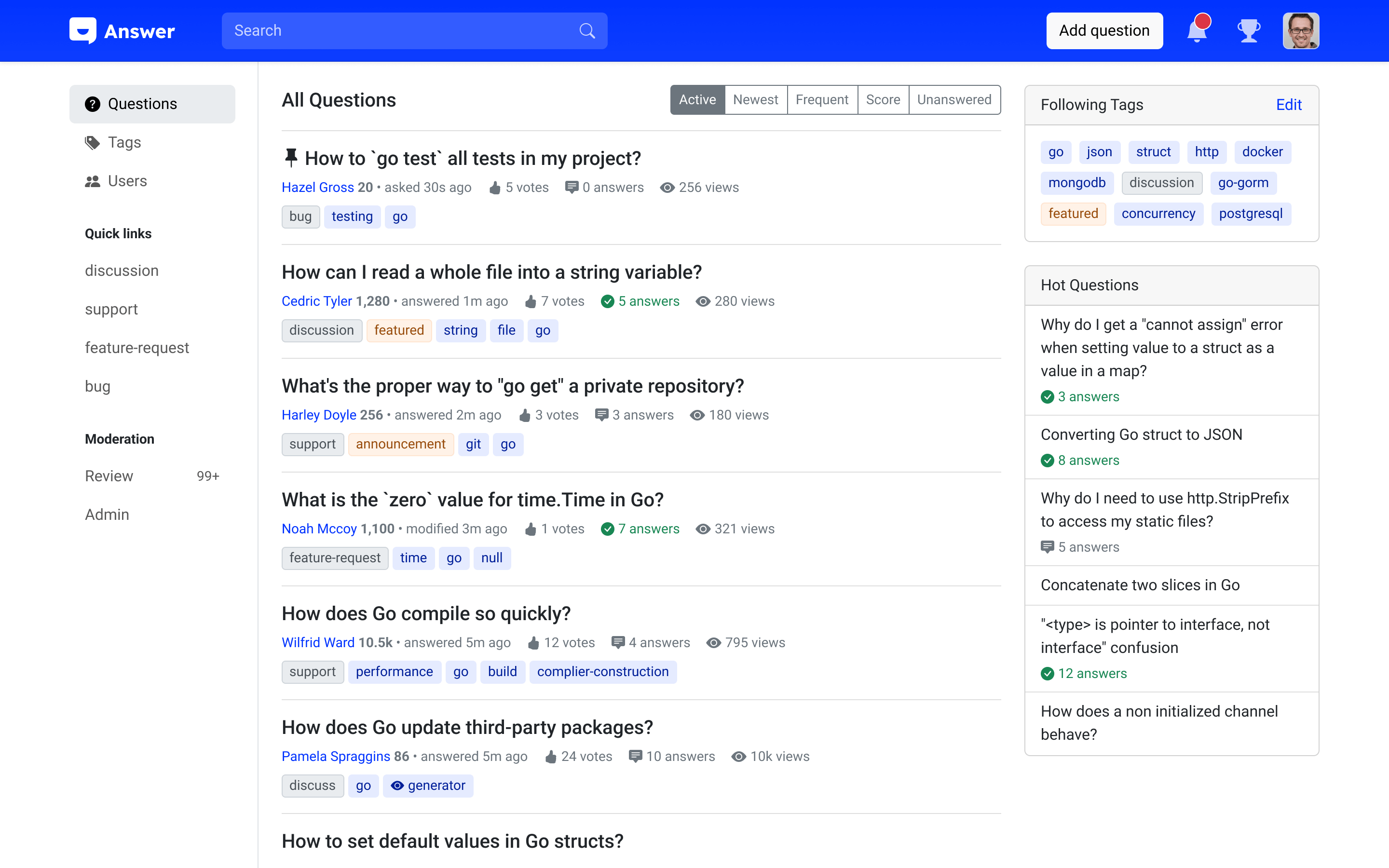This screenshot has width=1389, height=868.
Task: Focus the Search input field
Action: pos(402,31)
